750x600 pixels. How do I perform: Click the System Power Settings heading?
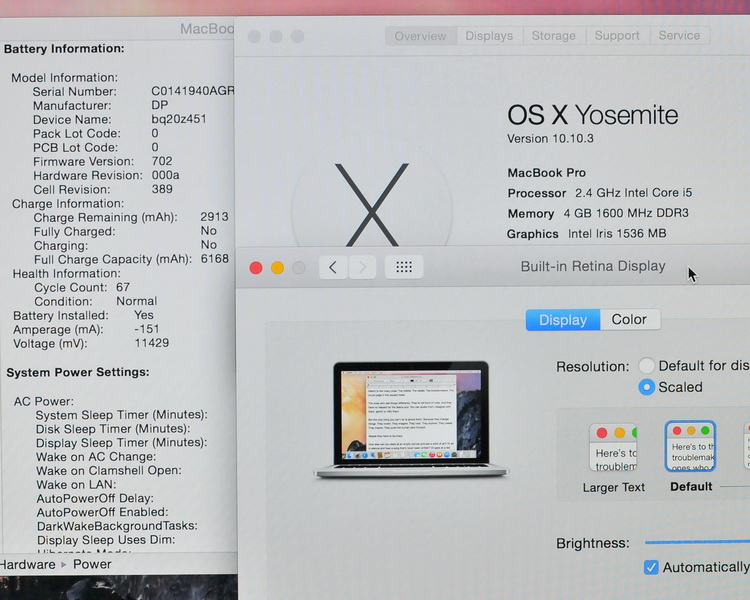point(77,372)
